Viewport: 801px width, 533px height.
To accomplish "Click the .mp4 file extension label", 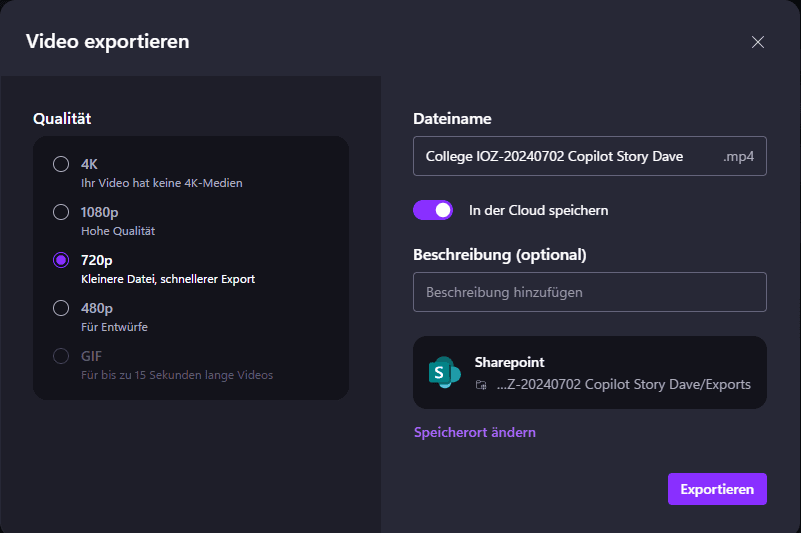I will point(738,157).
